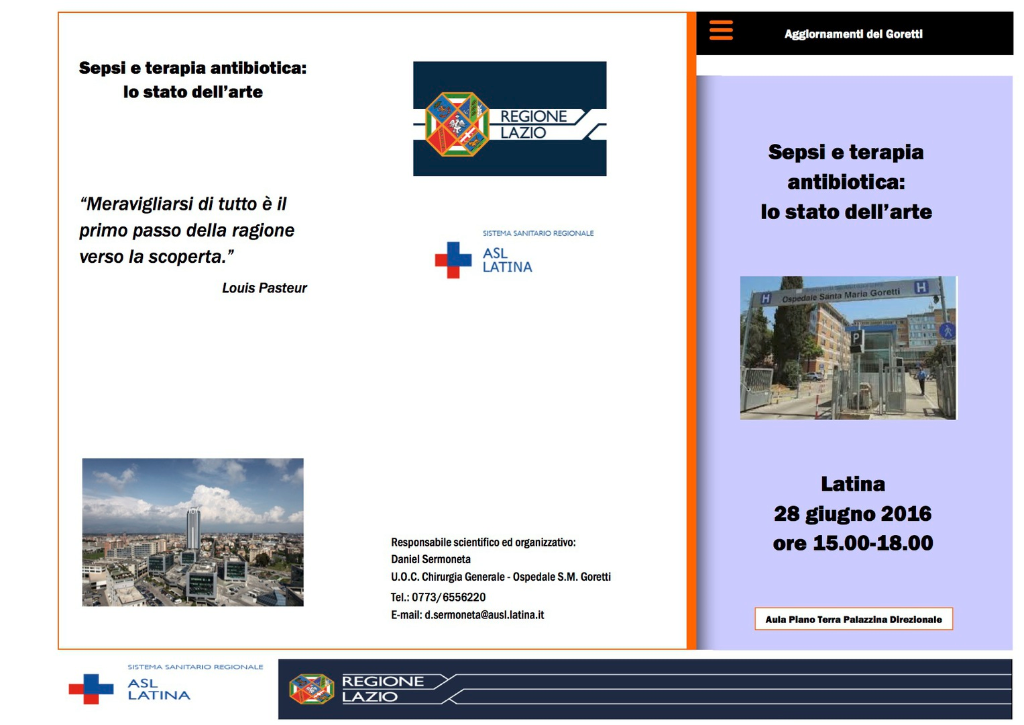Viewport: 1024px width, 725px height.
Task: Click the time ore 15.00-18.00
Action: (852, 544)
